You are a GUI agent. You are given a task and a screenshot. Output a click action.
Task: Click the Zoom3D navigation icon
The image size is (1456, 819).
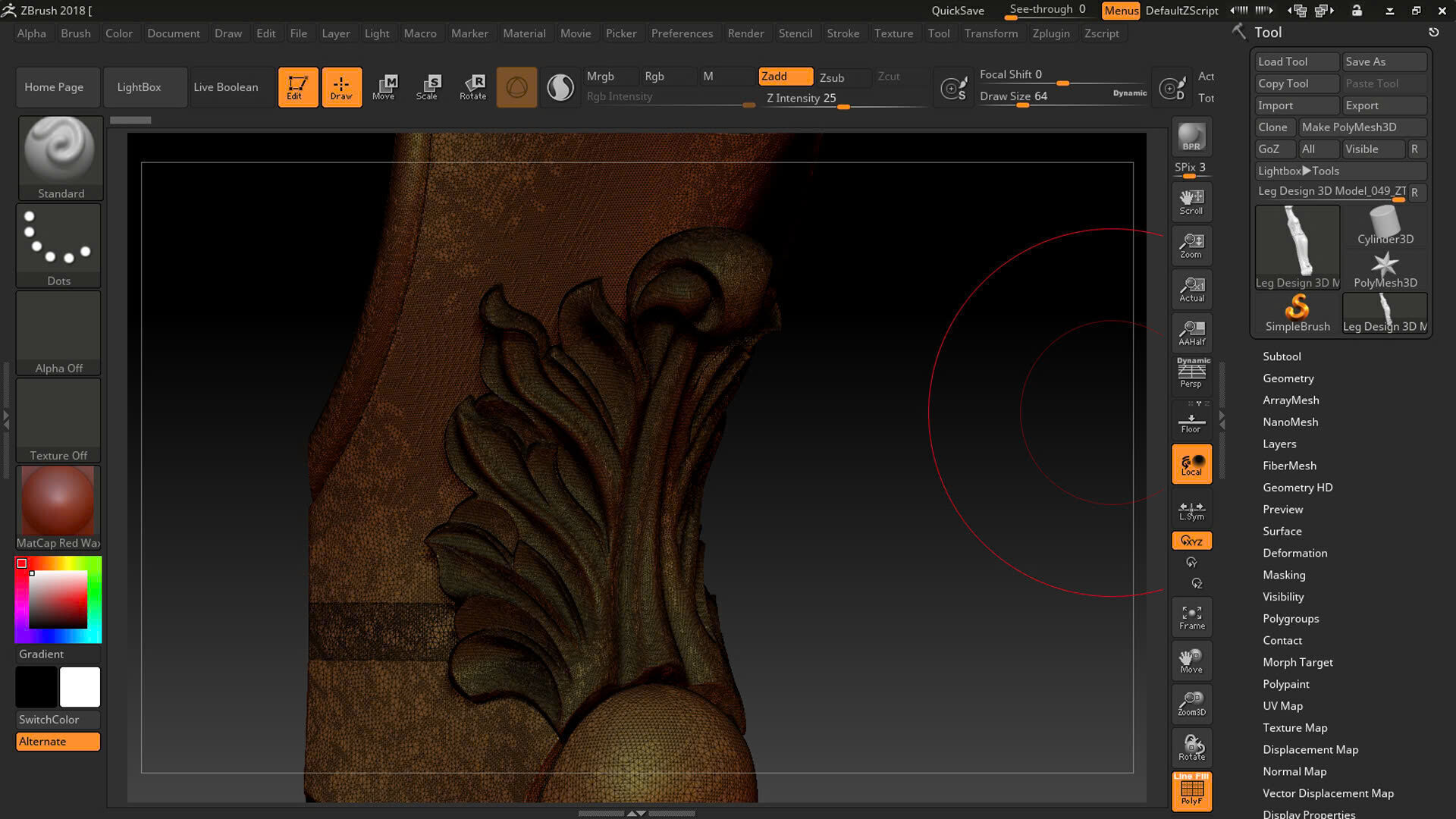[1191, 704]
